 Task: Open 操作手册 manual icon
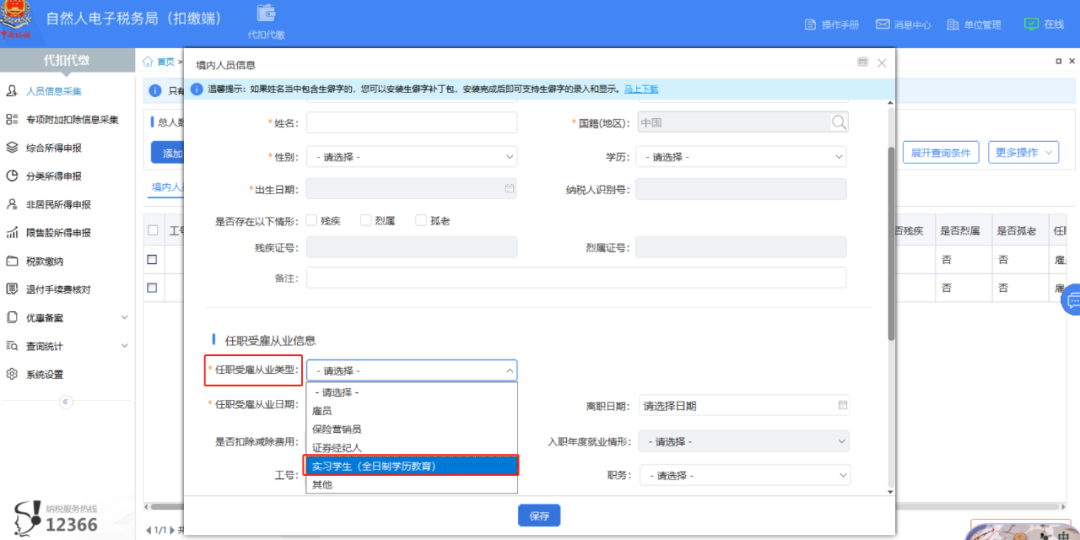tap(811, 25)
